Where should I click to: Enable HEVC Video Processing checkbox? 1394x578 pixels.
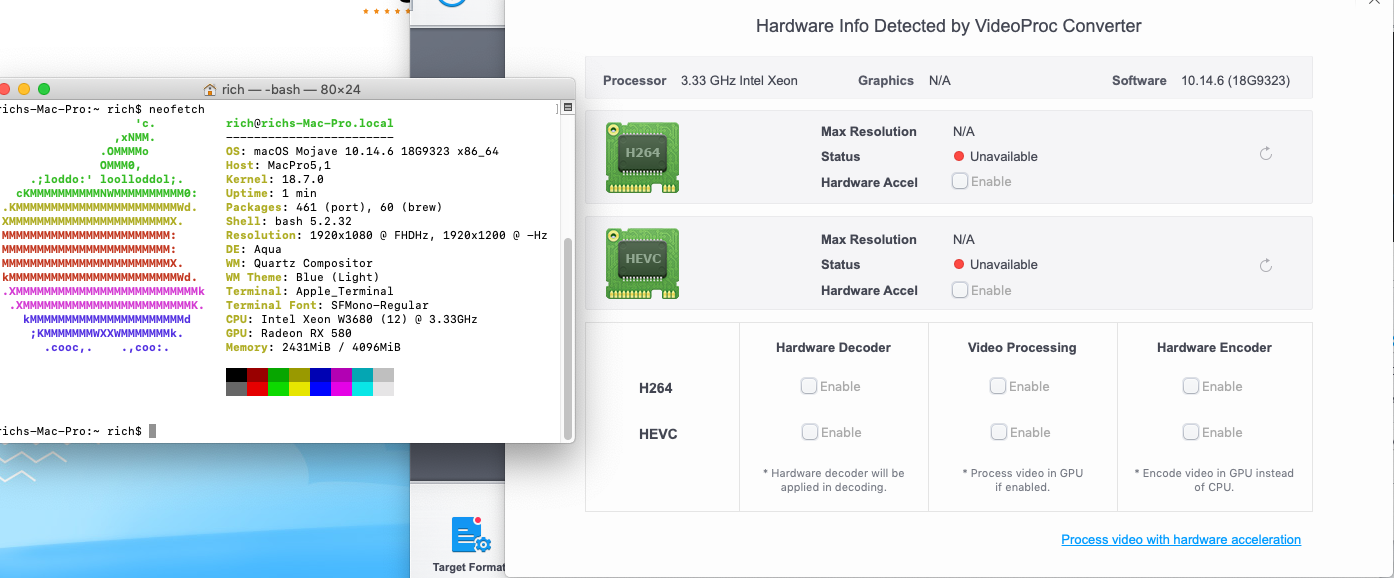click(998, 432)
